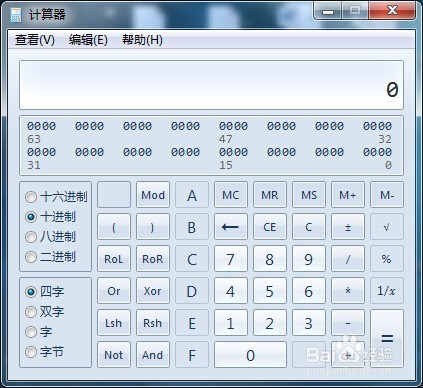
Task: Click the multiplication asterisk button
Action: [348, 291]
